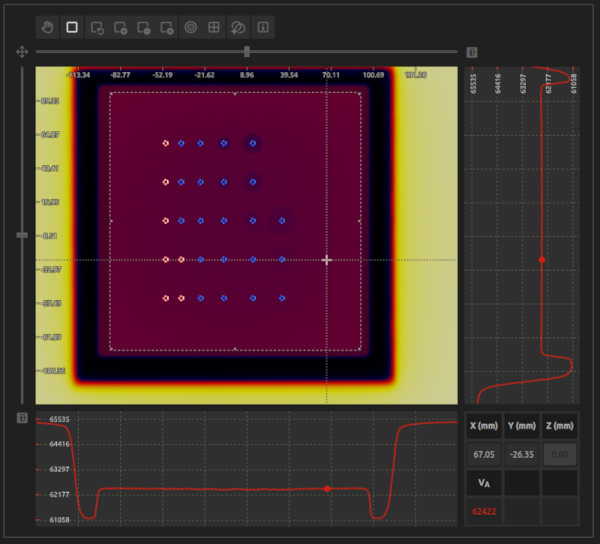Image resolution: width=600 pixels, height=544 pixels.
Task: Click the ROI bottom-middle edge handle
Action: click(x=235, y=349)
